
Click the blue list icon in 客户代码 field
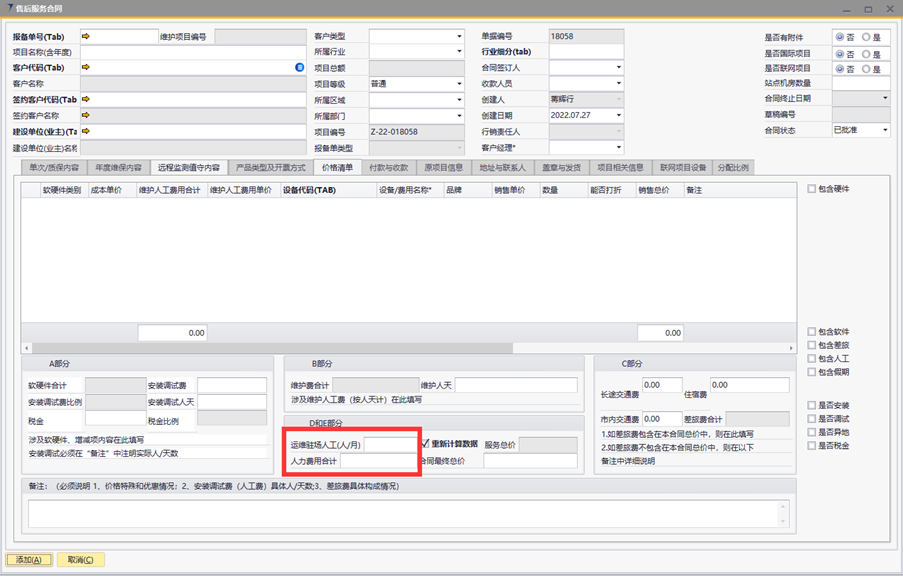pyautogui.click(x=299, y=68)
